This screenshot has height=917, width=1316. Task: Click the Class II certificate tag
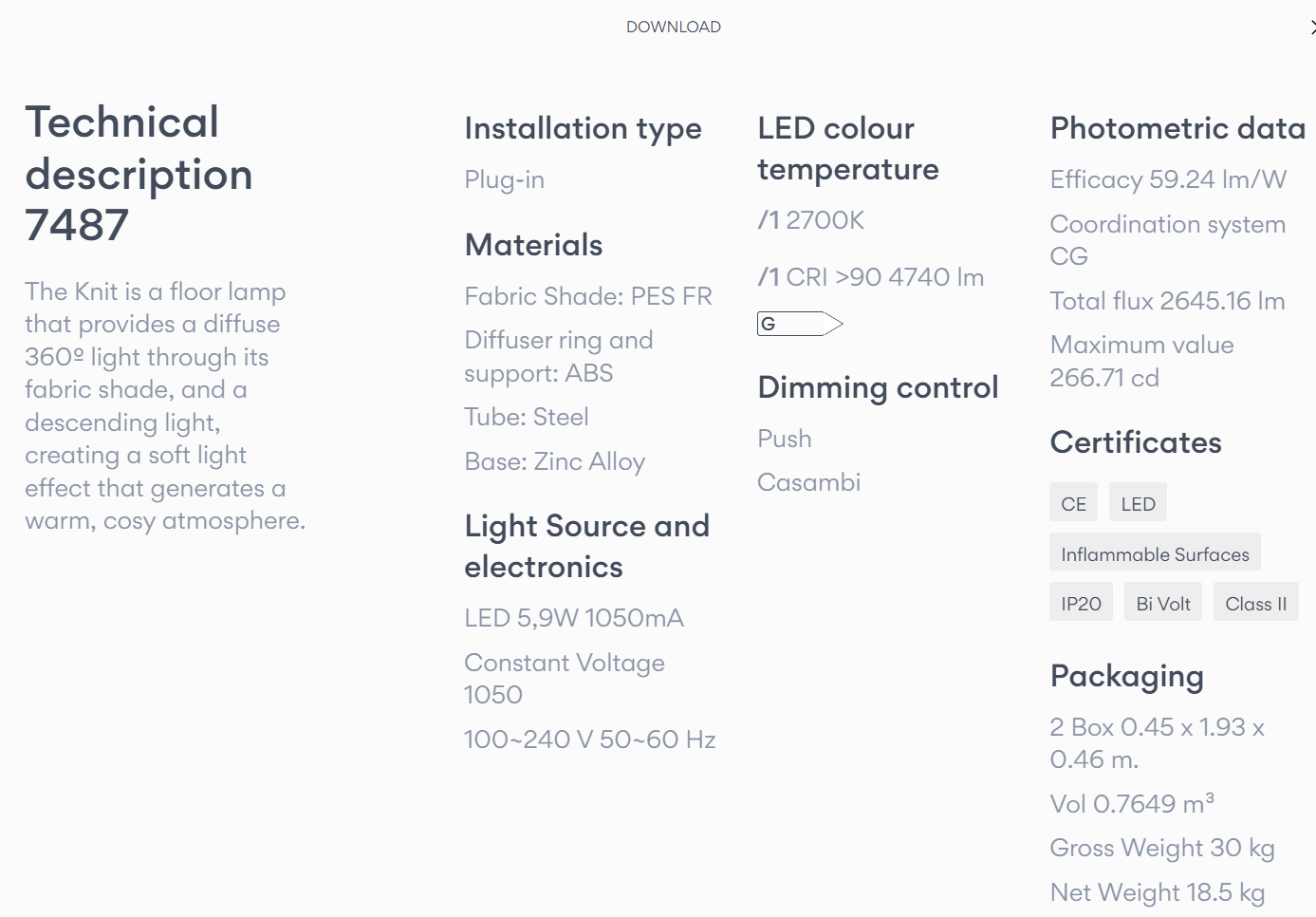click(x=1256, y=603)
